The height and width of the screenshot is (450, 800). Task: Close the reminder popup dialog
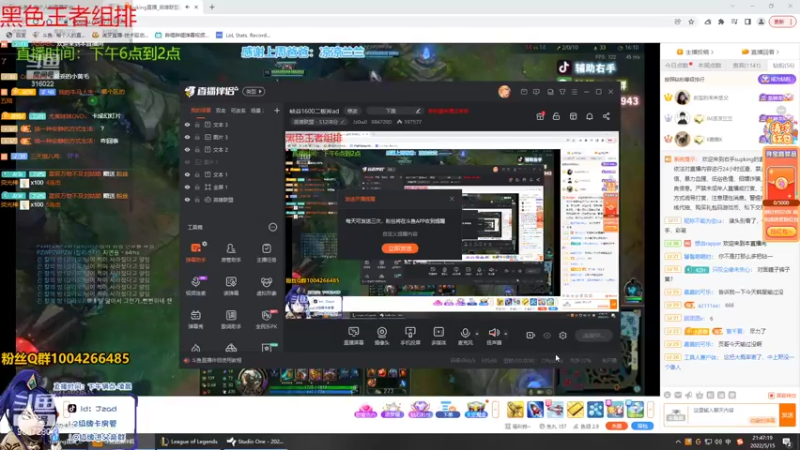coord(452,198)
